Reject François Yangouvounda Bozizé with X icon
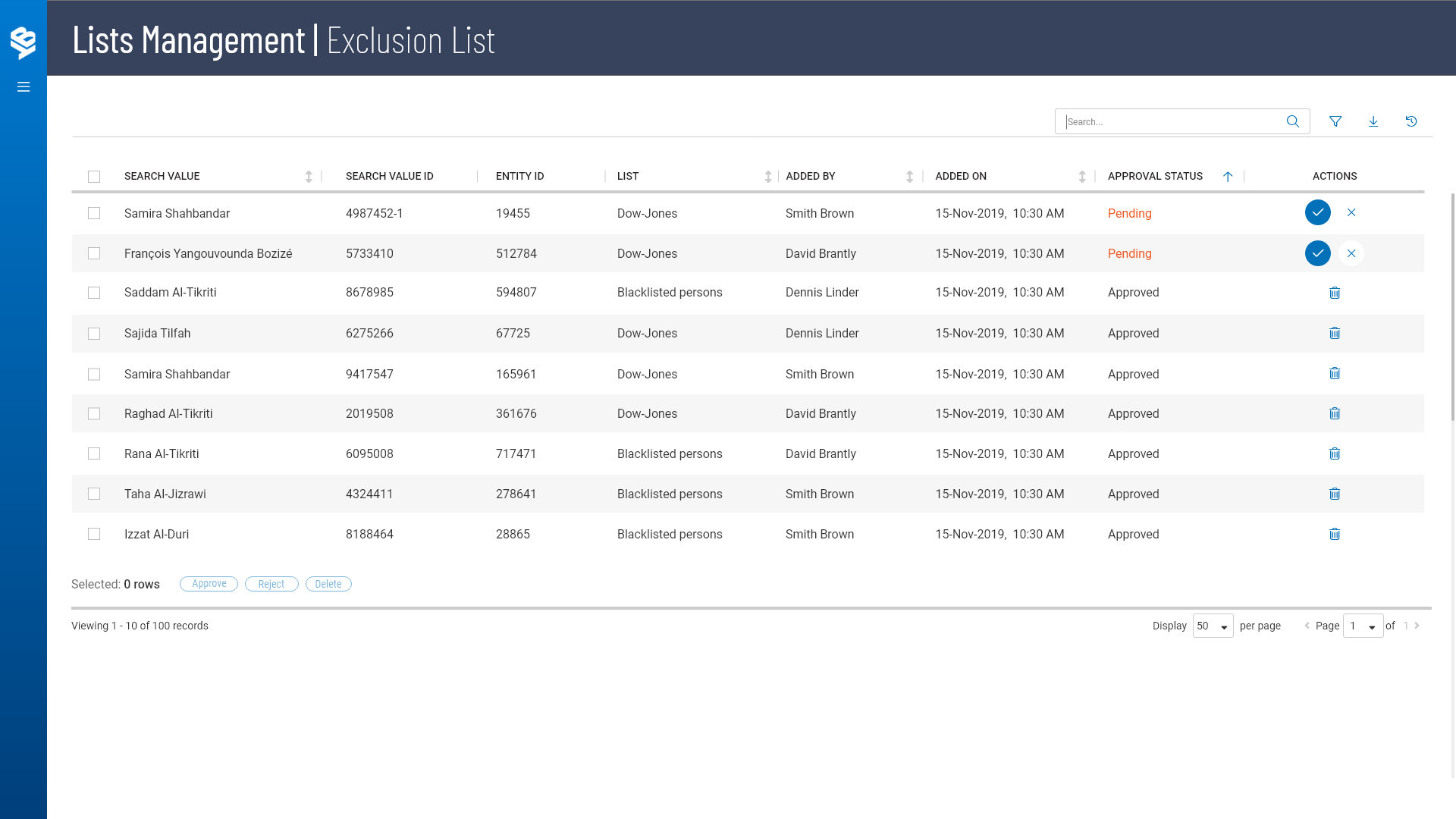 (x=1351, y=253)
